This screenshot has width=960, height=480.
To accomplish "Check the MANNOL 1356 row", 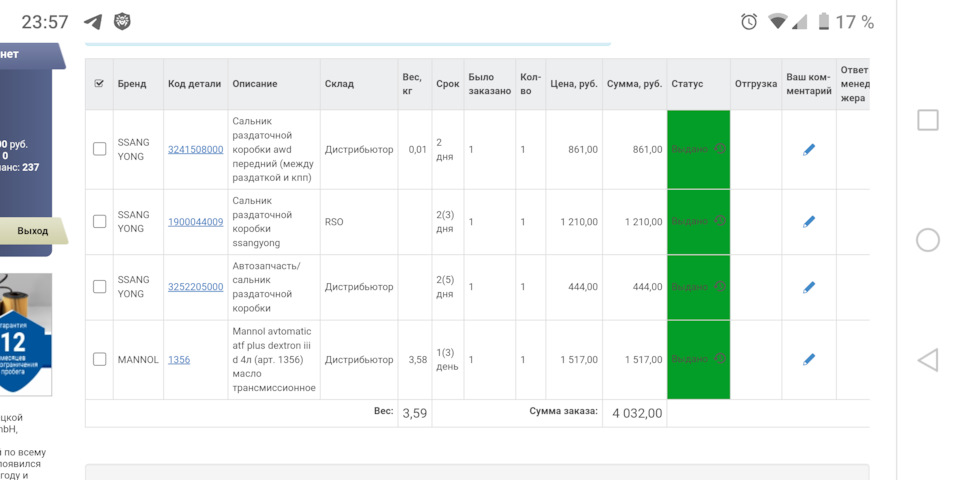I will (x=99, y=359).
